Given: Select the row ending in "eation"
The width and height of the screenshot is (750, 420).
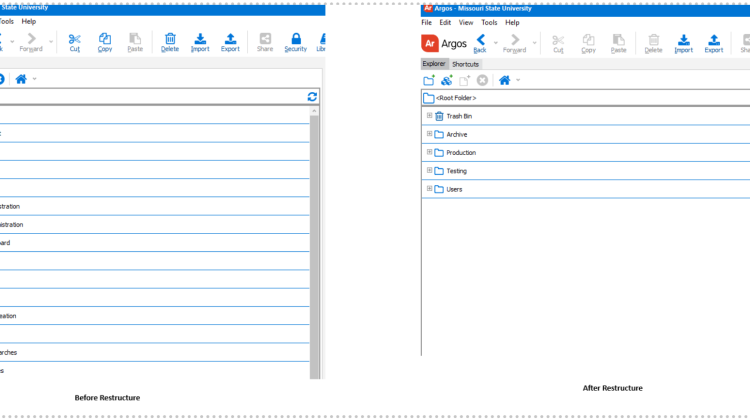Looking at the screenshot, I should (154, 316).
